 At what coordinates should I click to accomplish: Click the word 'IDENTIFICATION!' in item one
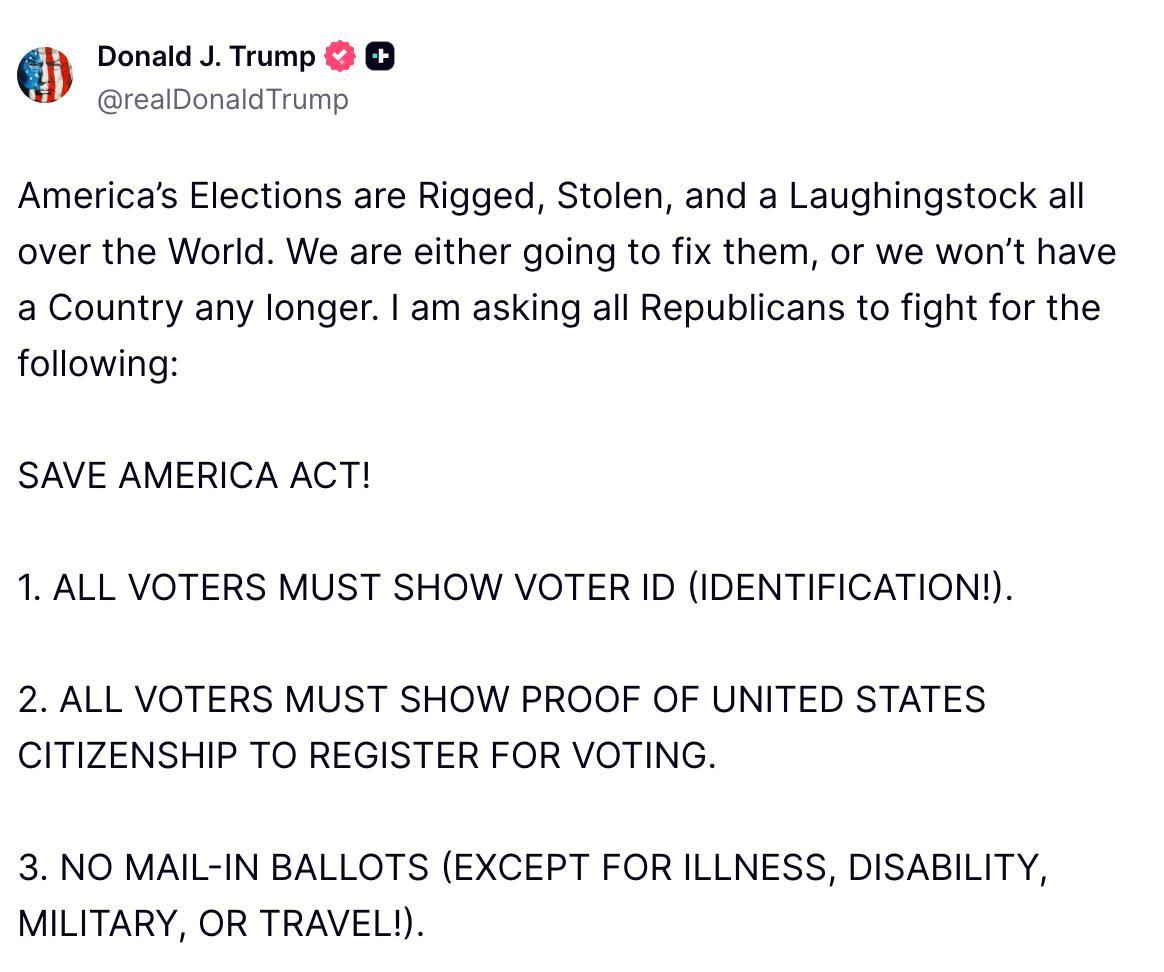click(x=842, y=587)
